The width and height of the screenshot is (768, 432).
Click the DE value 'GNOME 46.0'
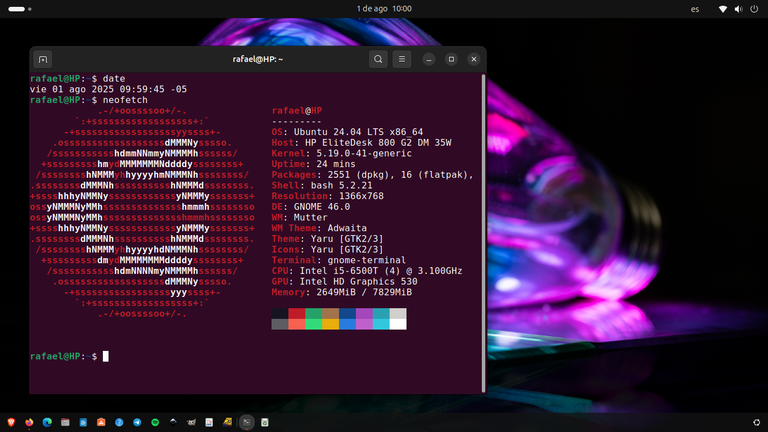pyautogui.click(x=322, y=207)
